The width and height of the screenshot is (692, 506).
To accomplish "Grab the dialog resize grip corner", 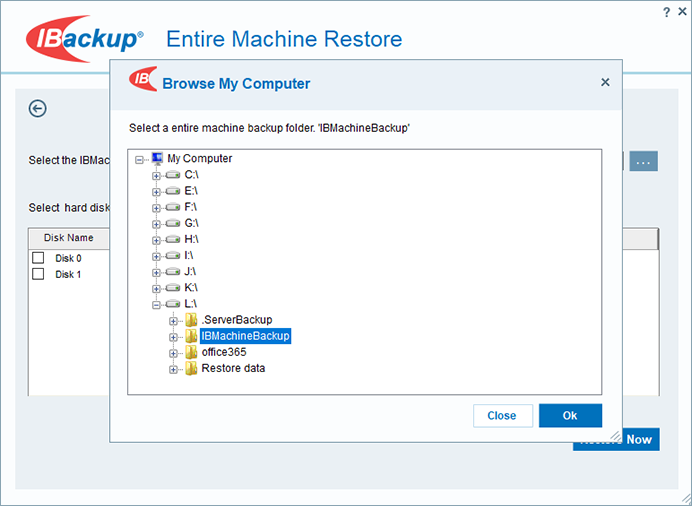I will [x=616, y=436].
